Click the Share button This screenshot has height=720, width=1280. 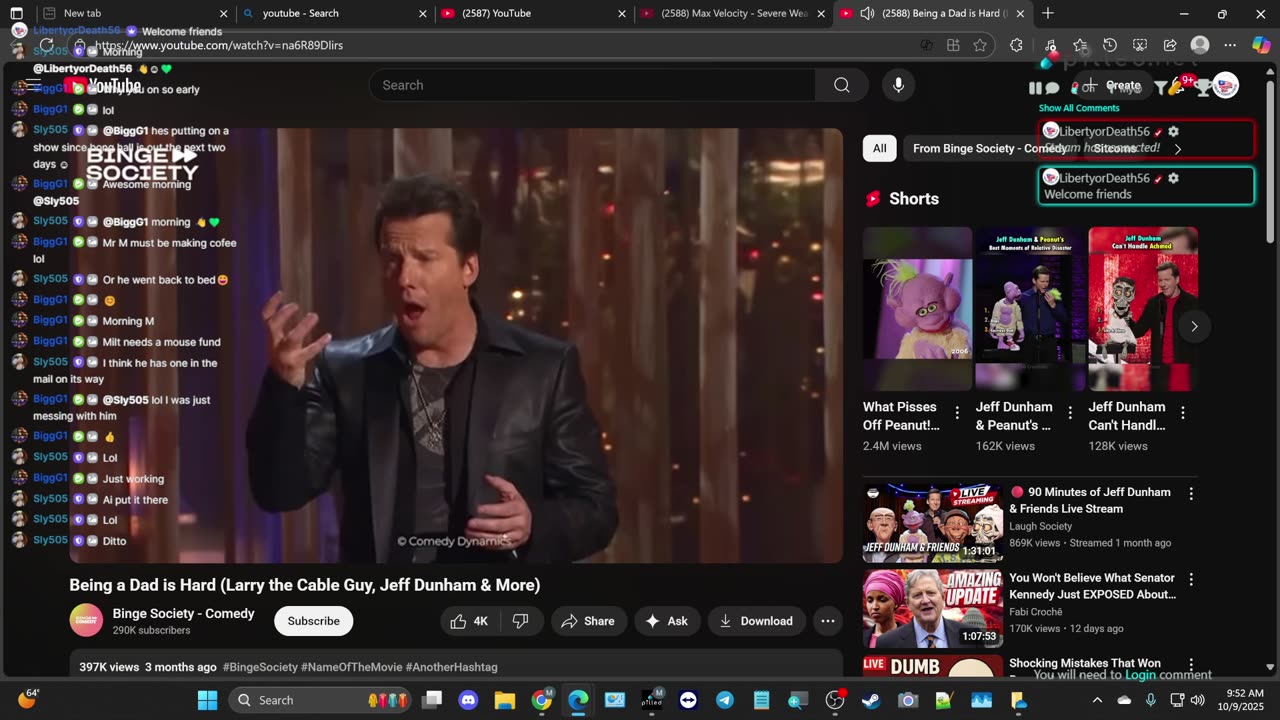pos(588,621)
